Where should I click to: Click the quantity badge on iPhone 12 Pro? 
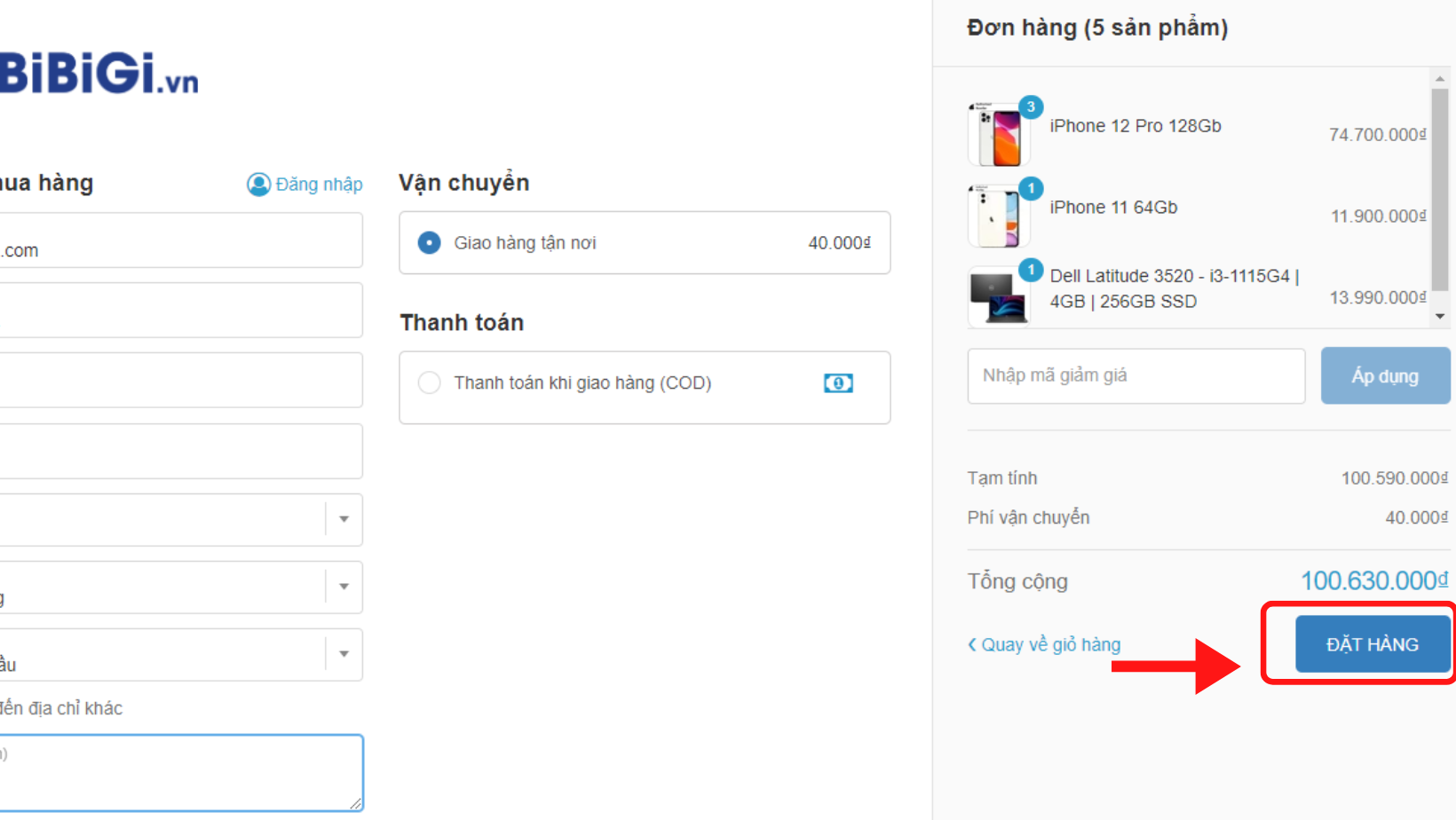1031,107
